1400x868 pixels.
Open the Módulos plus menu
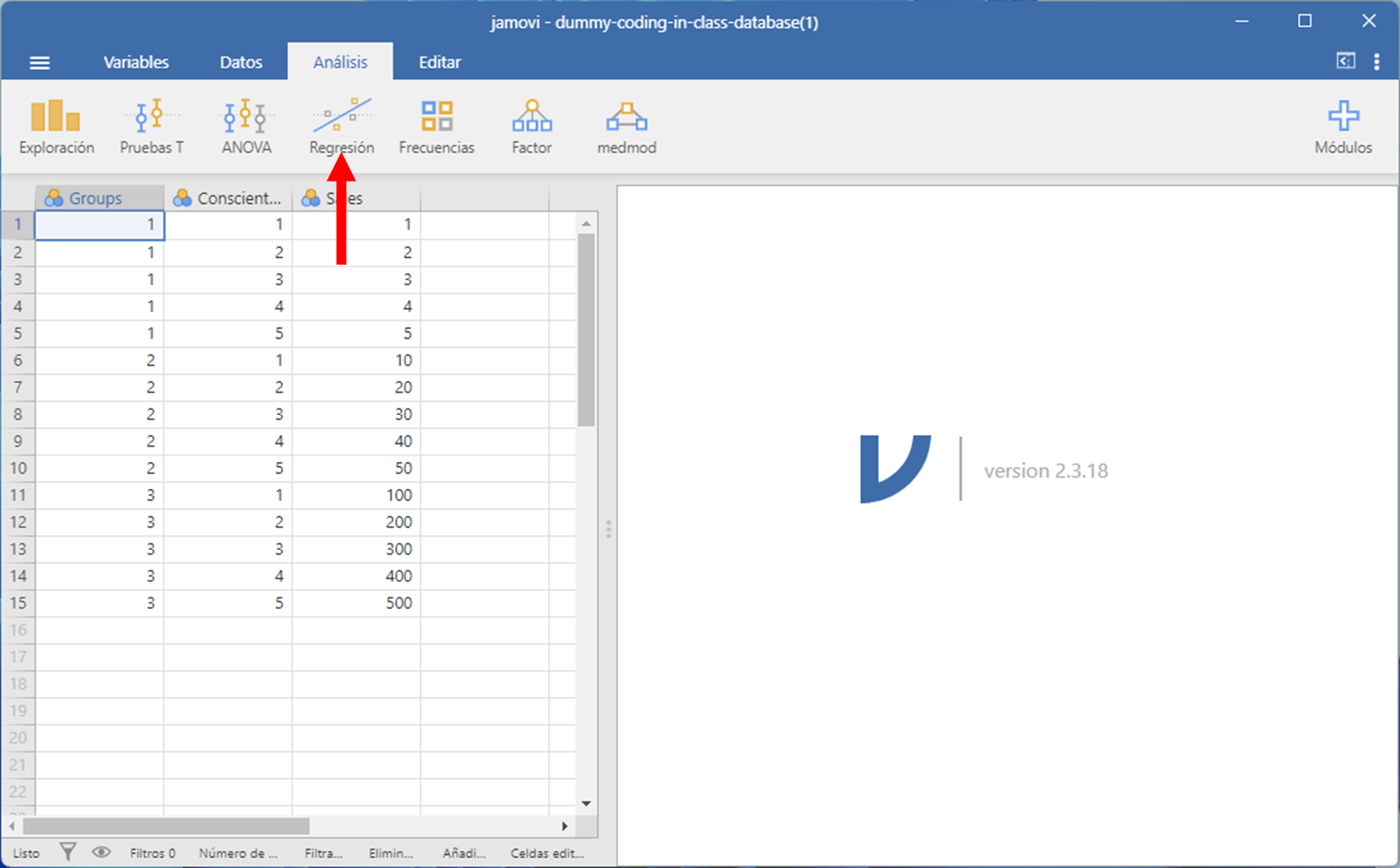coord(1342,127)
